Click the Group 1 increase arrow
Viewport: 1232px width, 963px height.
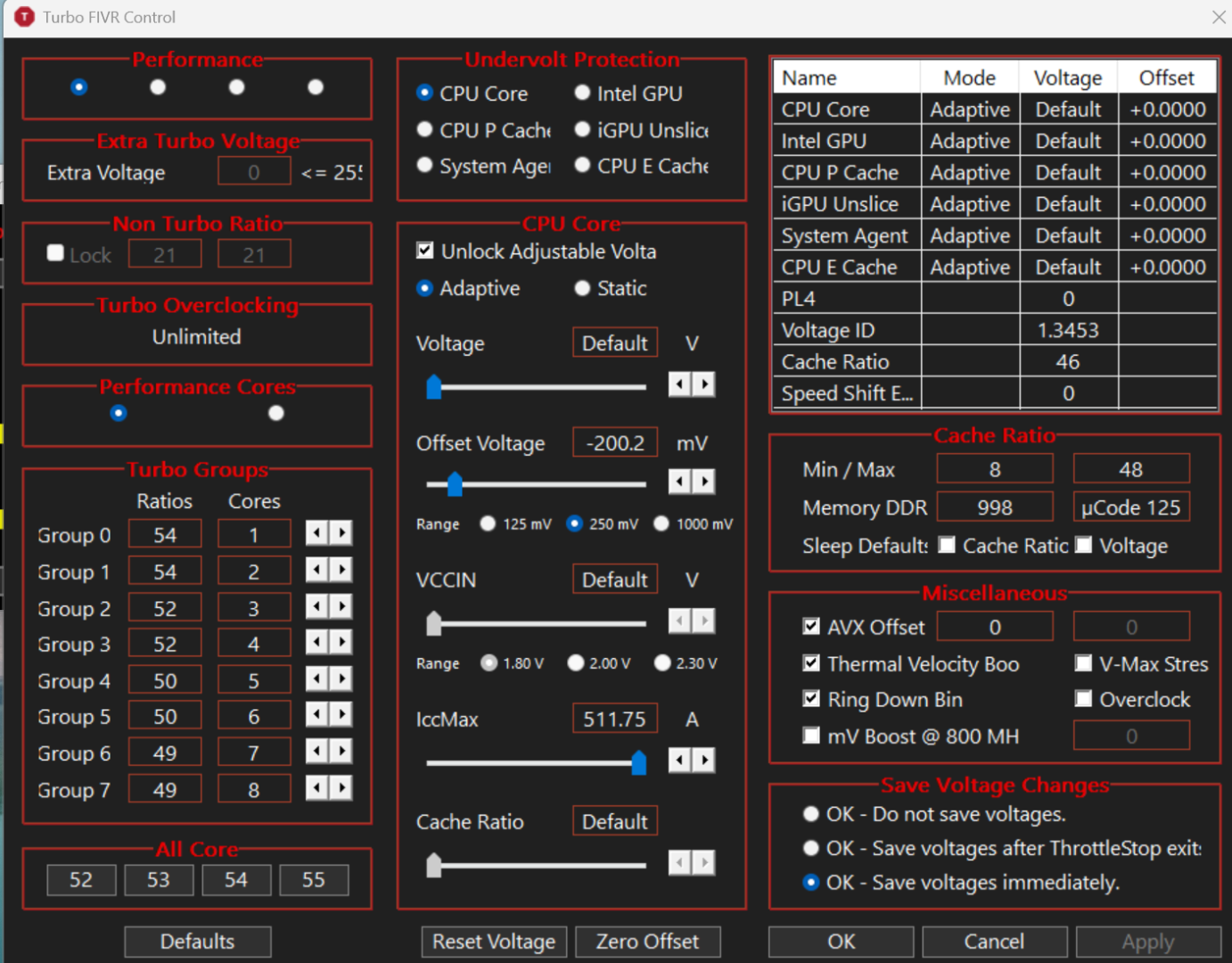tap(341, 570)
